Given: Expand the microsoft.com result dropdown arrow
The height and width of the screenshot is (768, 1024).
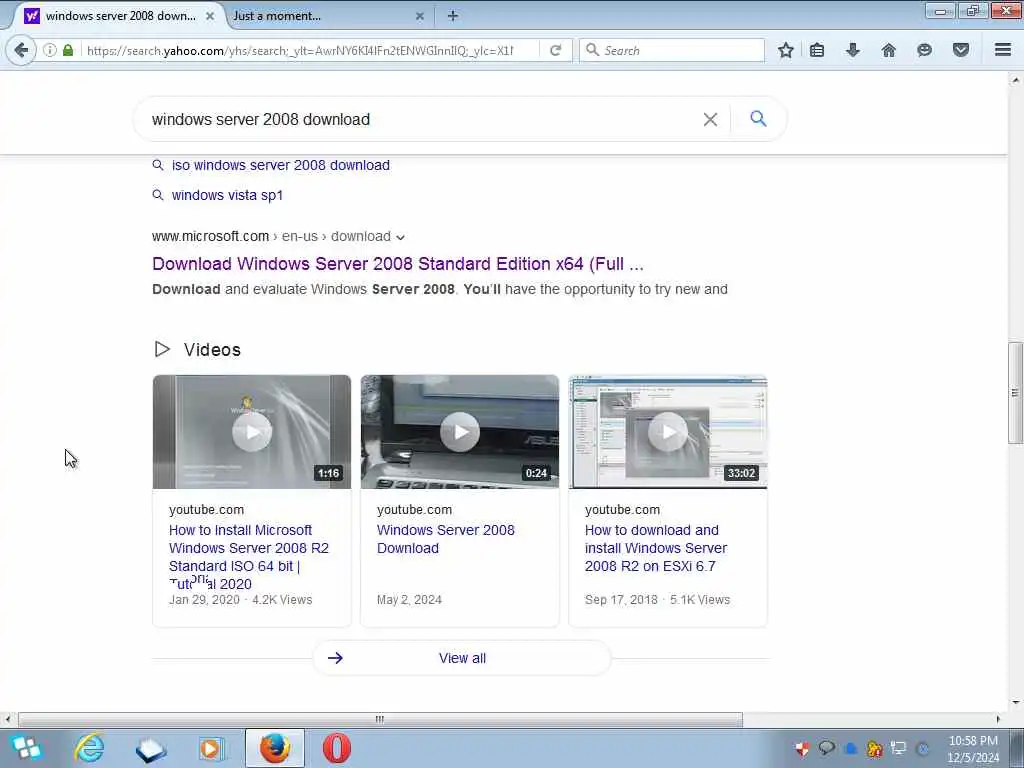Looking at the screenshot, I should (400, 237).
